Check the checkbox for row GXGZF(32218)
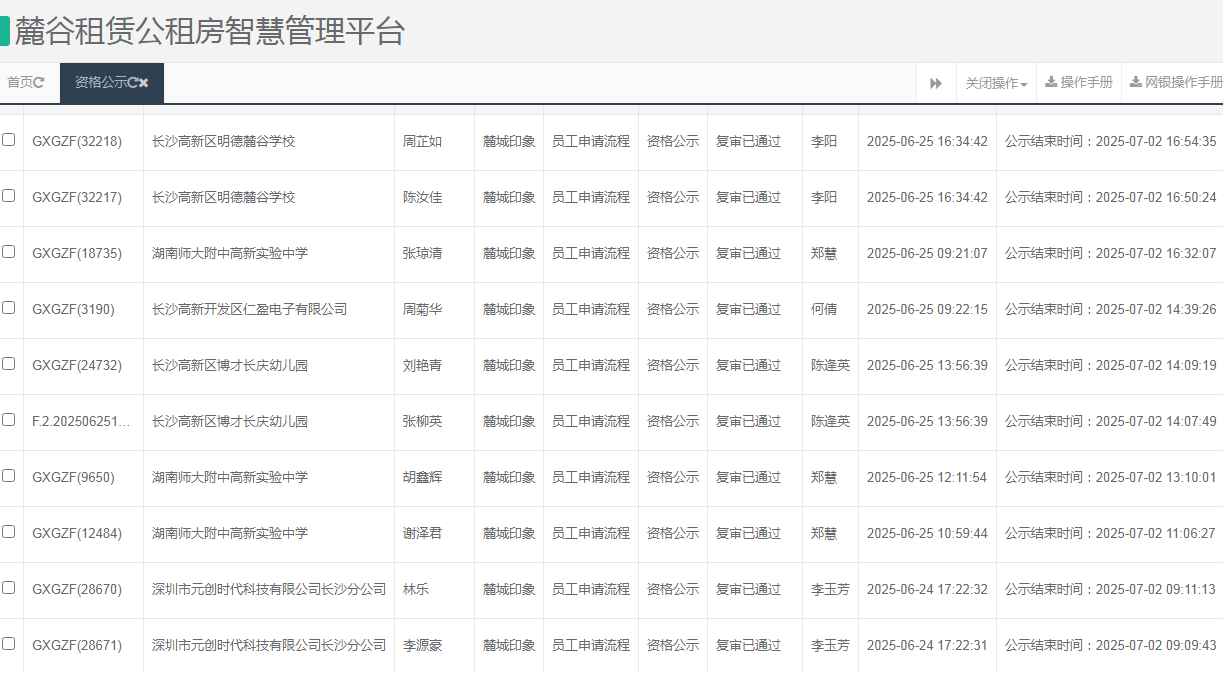This screenshot has width=1223, height=673. pyautogui.click(x=9, y=141)
